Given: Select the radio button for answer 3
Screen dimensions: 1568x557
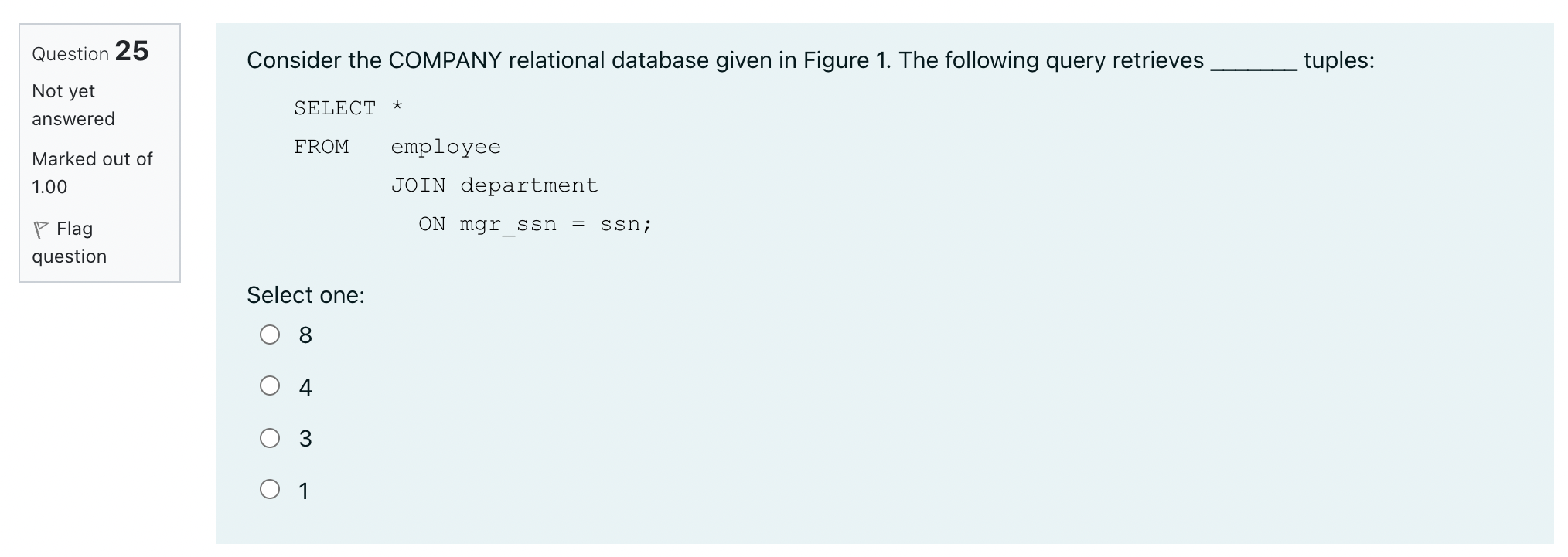Looking at the screenshot, I should point(269,438).
